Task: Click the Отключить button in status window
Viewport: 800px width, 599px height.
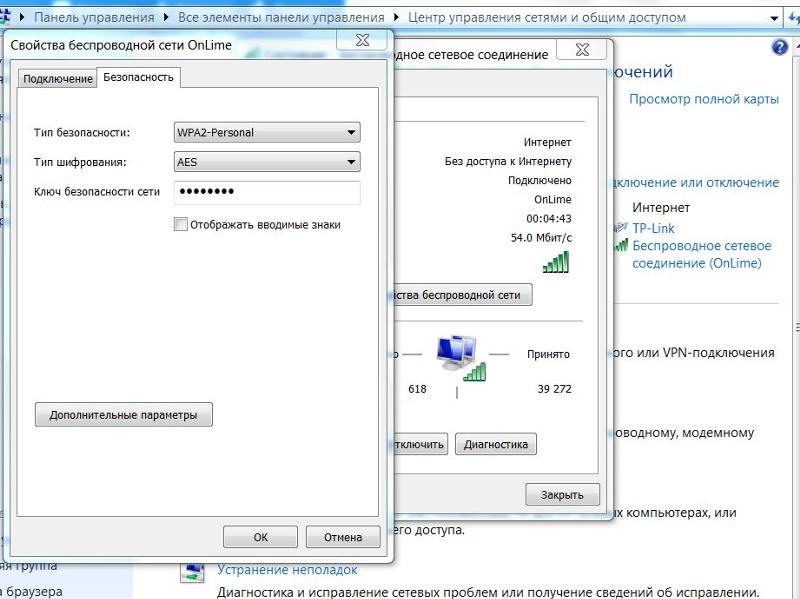Action: [x=419, y=444]
